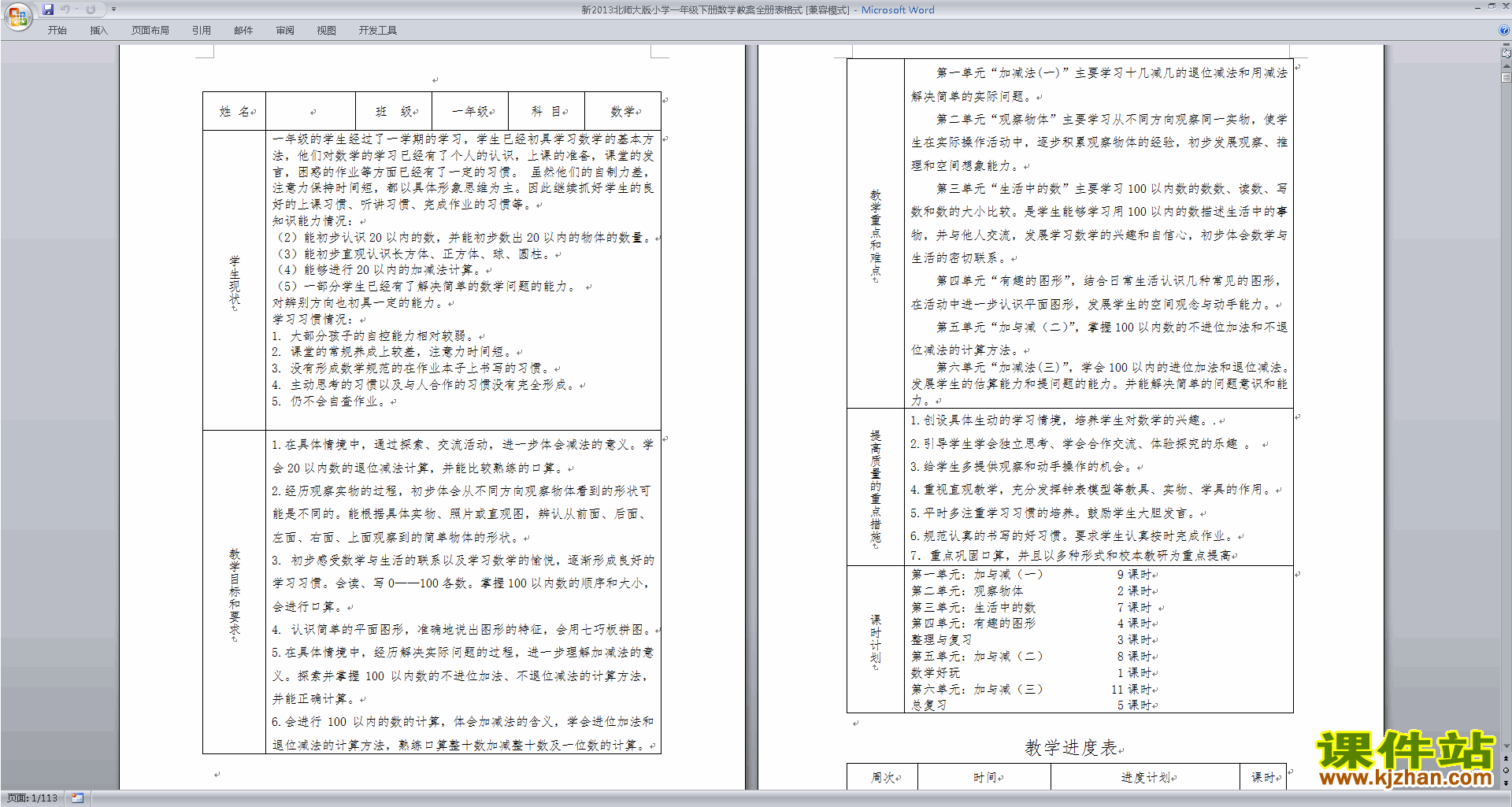Screen dimensions: 1512x807
Task: Click the '11 课时' value
Action: [x=1132, y=690]
